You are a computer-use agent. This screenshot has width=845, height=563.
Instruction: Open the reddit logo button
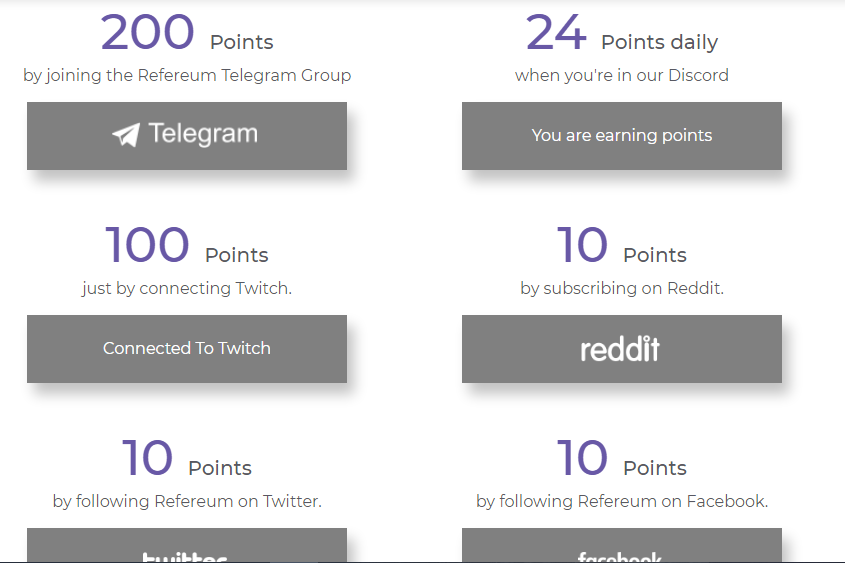pos(621,349)
